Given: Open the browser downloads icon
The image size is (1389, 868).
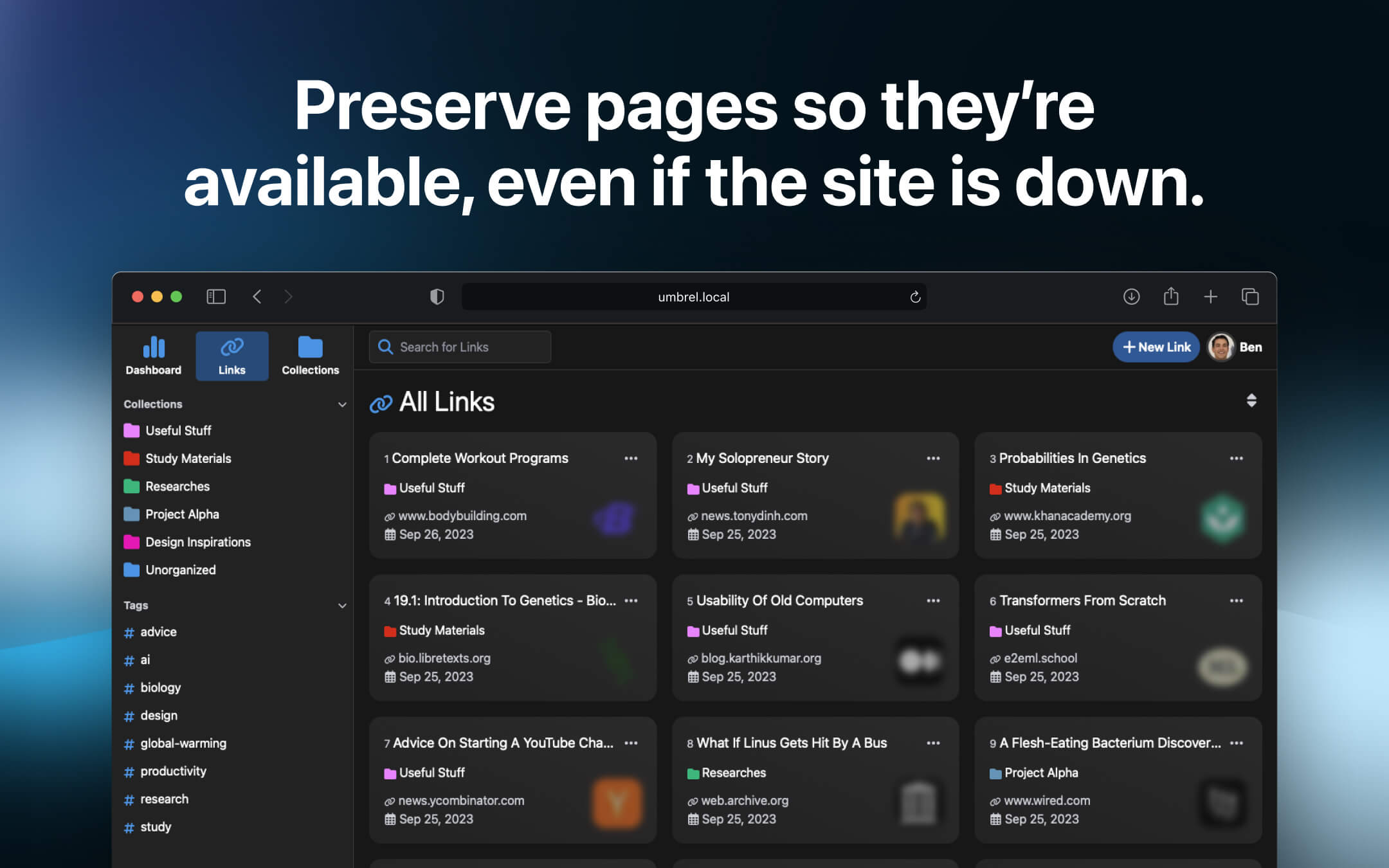Looking at the screenshot, I should pos(1131,296).
